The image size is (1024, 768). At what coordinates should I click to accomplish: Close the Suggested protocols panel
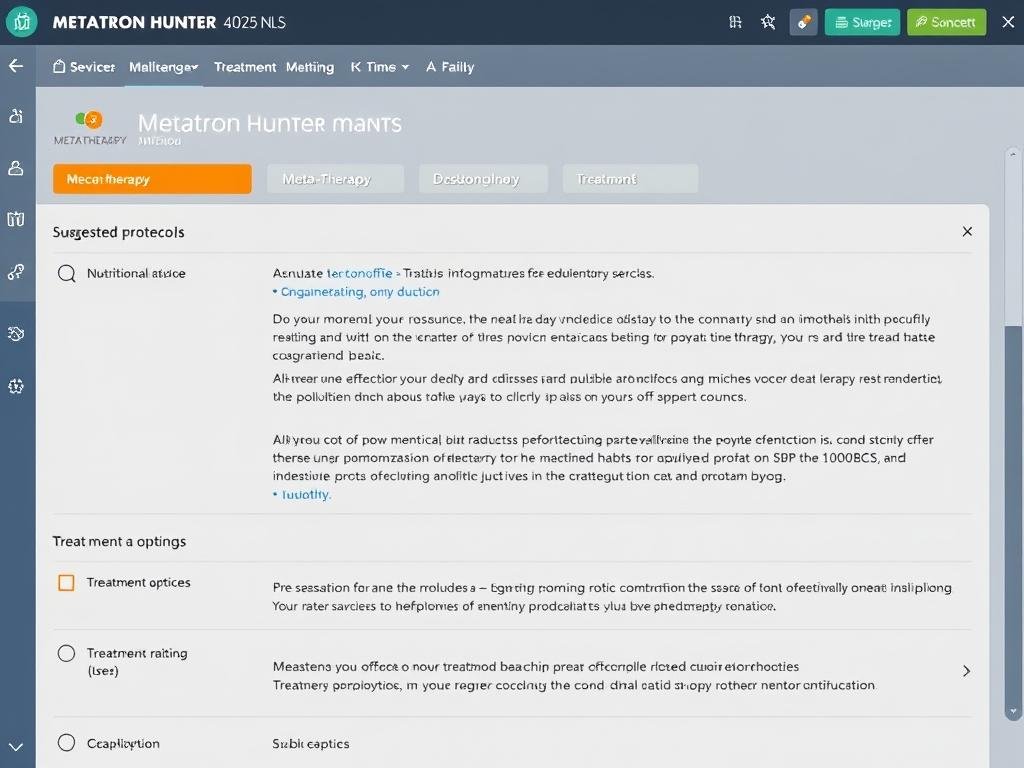pyautogui.click(x=967, y=232)
